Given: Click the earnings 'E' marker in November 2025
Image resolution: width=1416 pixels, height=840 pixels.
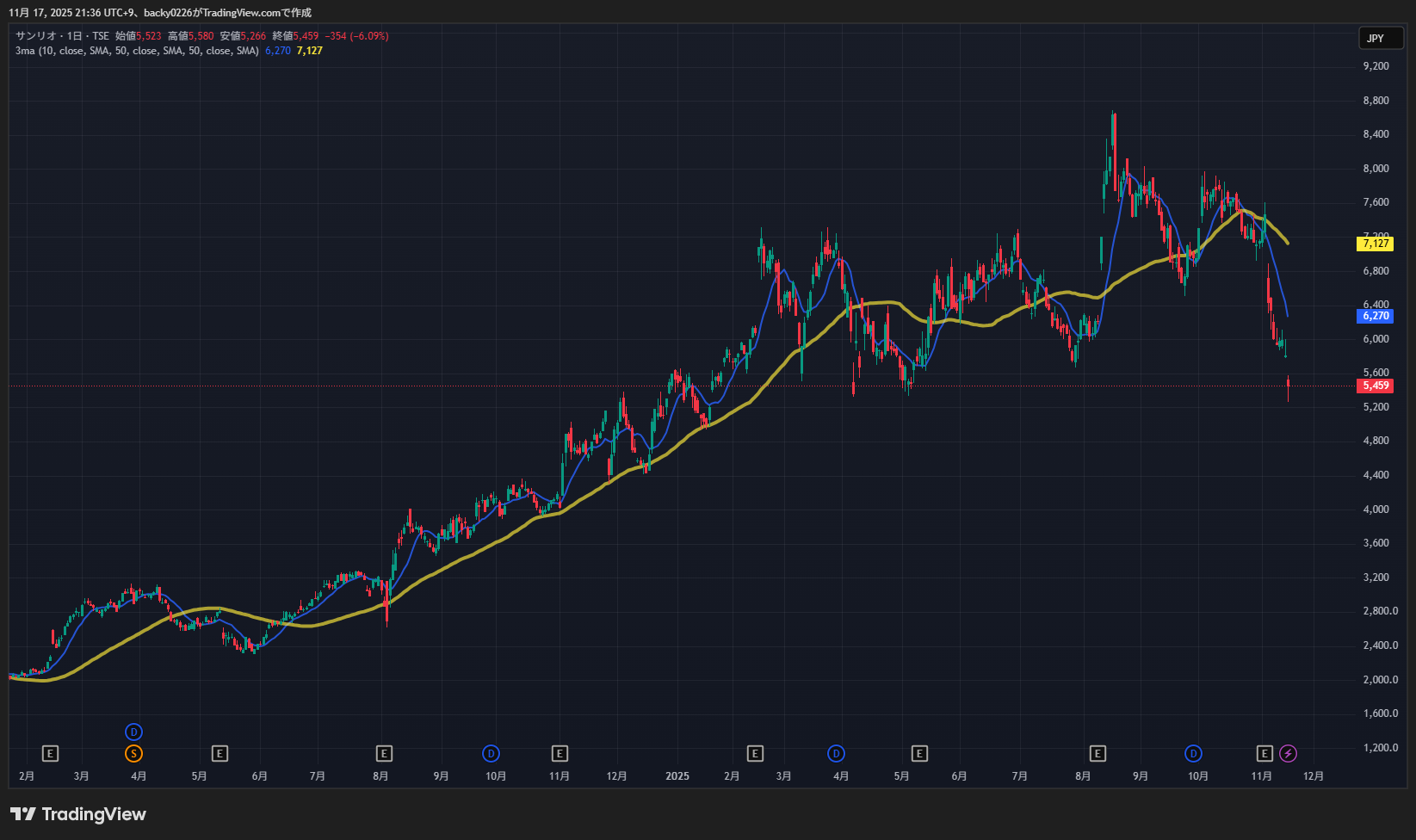Looking at the screenshot, I should pos(1265,754).
